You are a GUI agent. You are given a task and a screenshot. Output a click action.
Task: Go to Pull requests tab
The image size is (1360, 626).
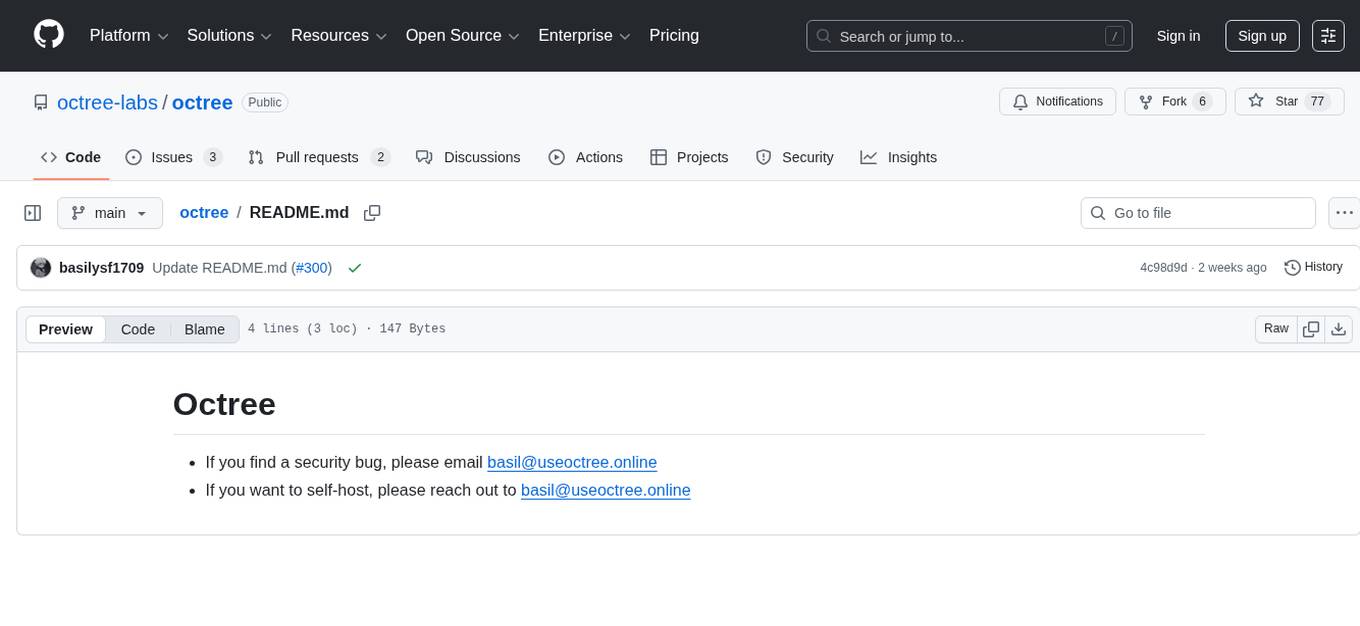[x=318, y=157]
